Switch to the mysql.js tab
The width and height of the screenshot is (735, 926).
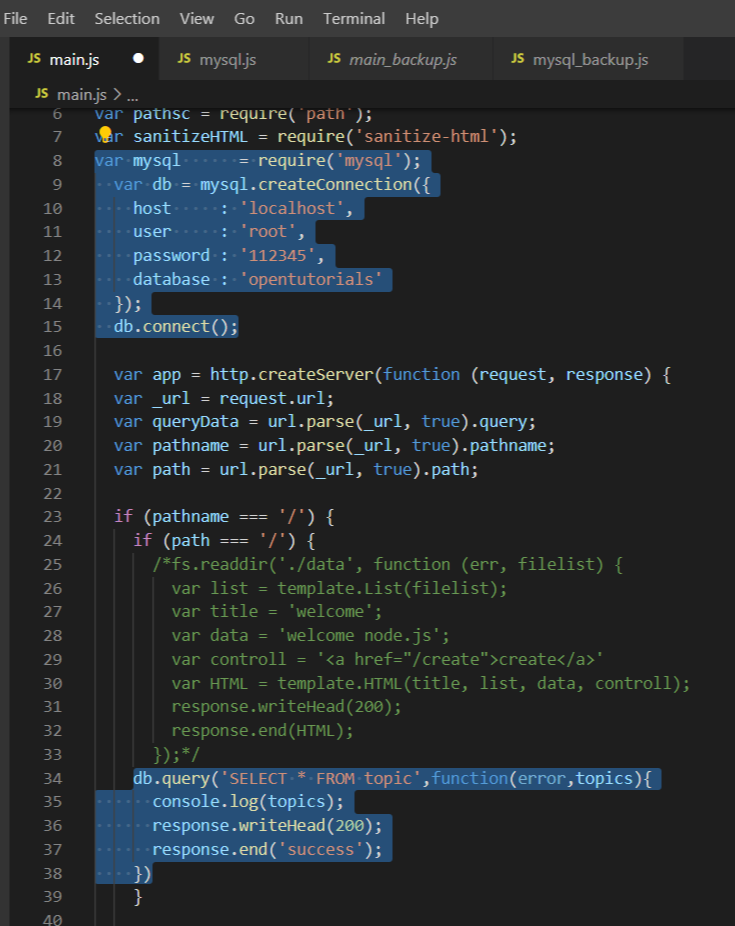[234, 59]
